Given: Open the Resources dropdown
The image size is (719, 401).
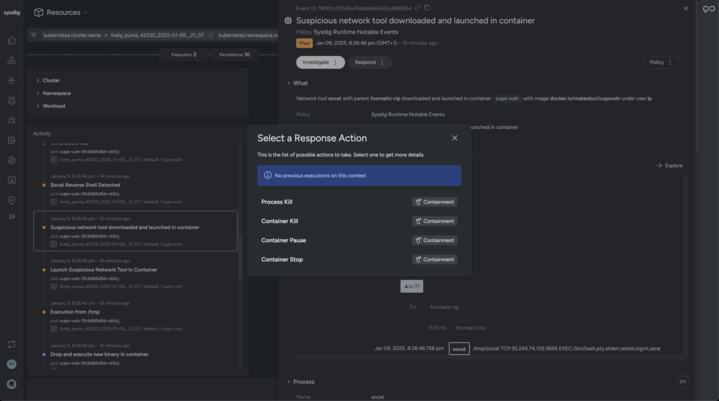Looking at the screenshot, I should tap(61, 12).
